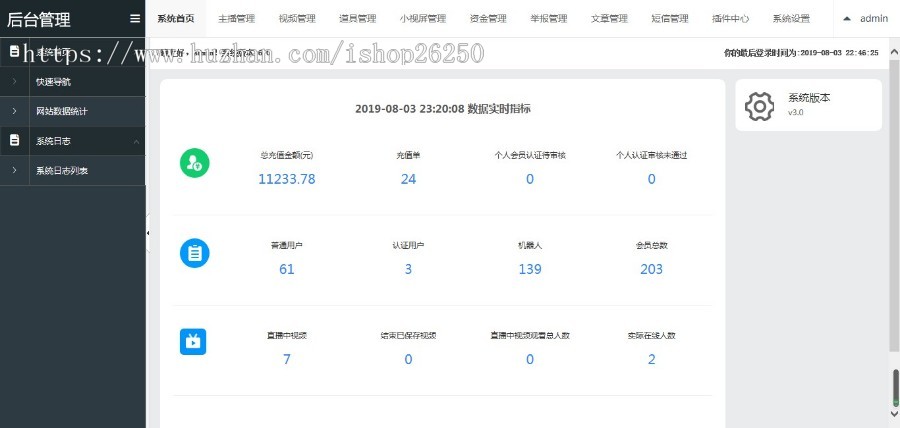Click the sidebar collapse handle arrow

[148, 232]
